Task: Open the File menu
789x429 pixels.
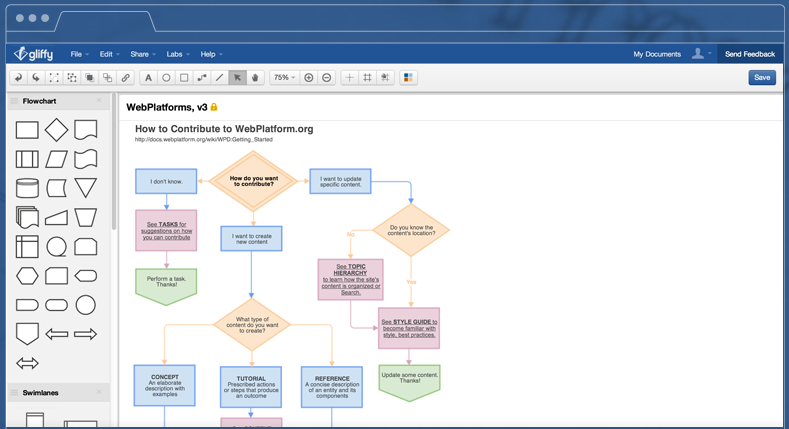Action: pyautogui.click(x=80, y=54)
